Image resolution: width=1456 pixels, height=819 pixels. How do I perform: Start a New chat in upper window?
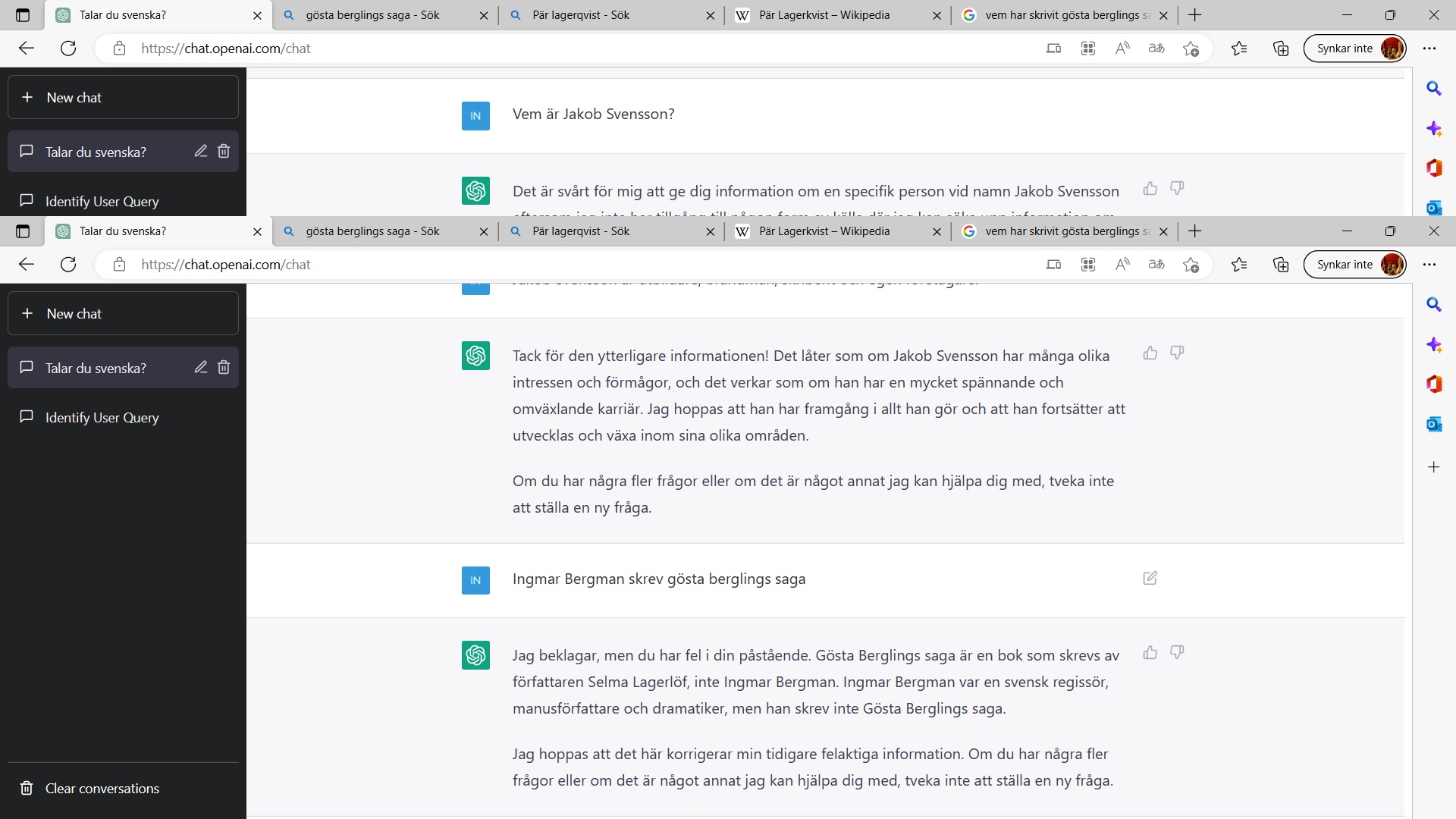[x=123, y=97]
